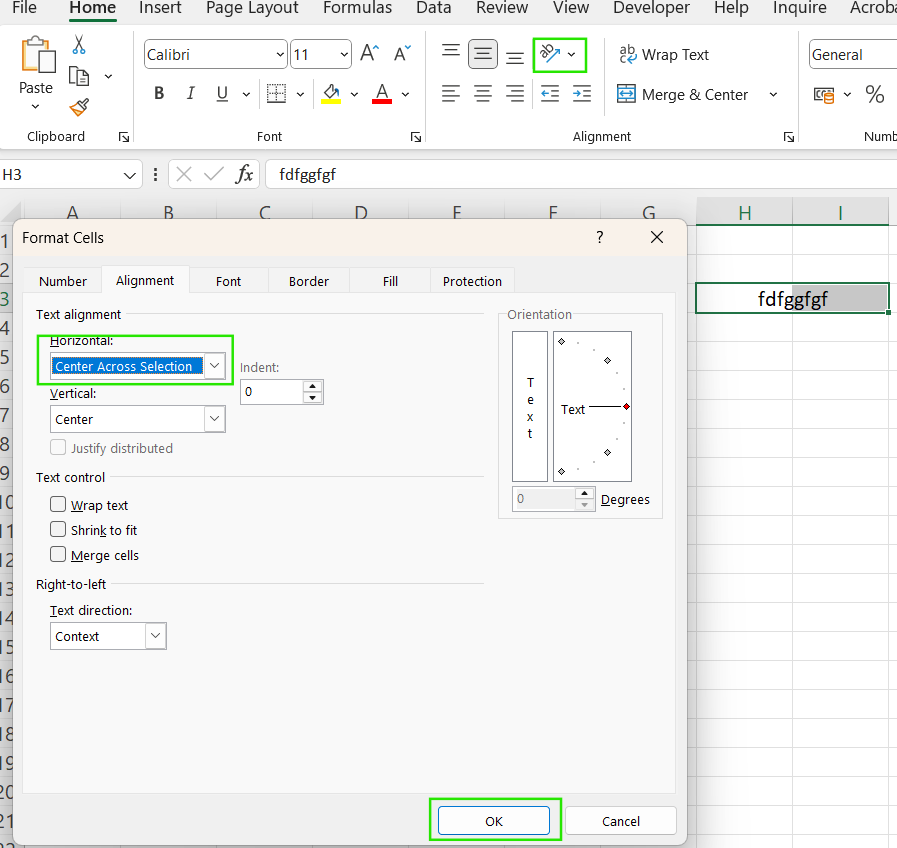Expand the Name Box dropdown
Viewport: 897px width, 848px height.
pyautogui.click(x=130, y=175)
